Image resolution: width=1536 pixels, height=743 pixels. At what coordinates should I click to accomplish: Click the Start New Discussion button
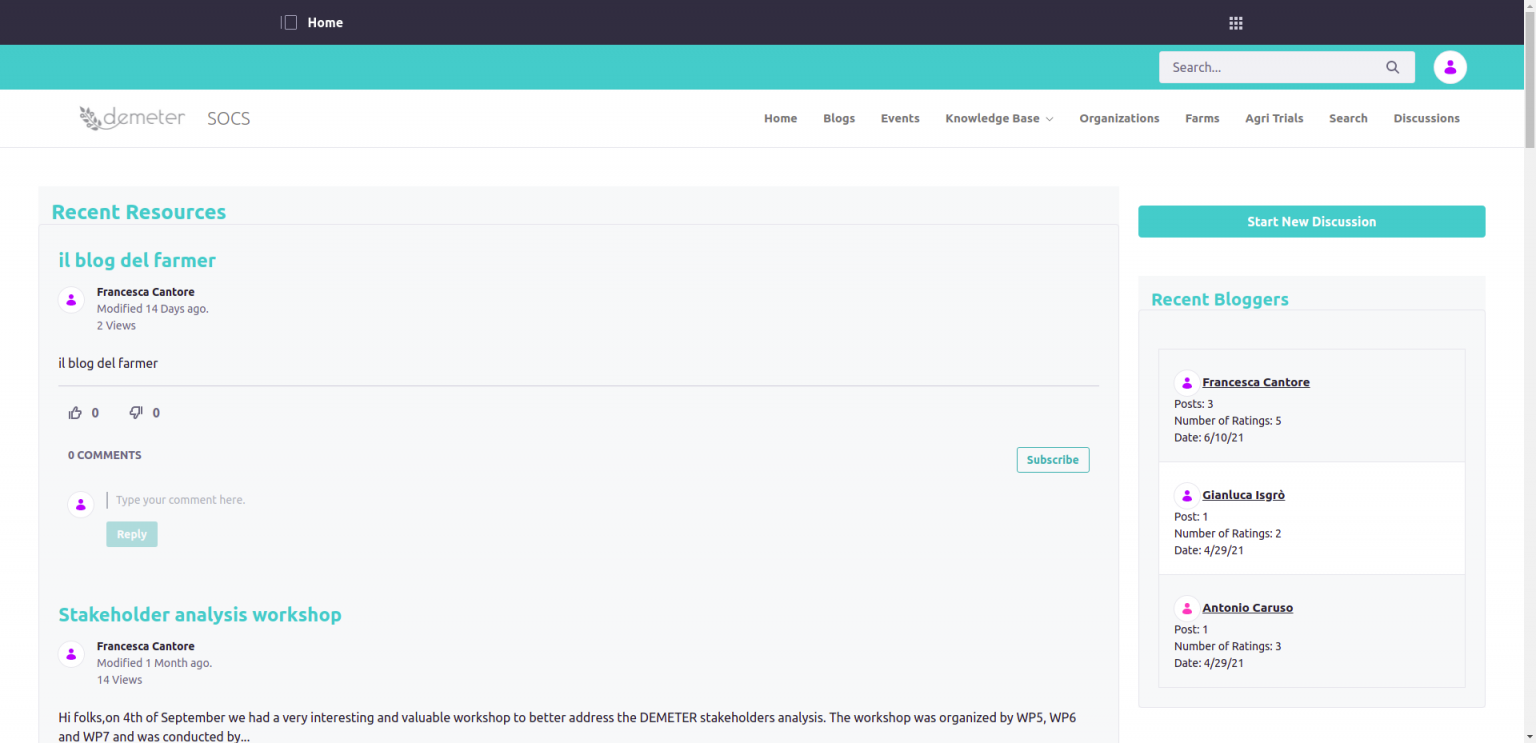pyautogui.click(x=1311, y=222)
